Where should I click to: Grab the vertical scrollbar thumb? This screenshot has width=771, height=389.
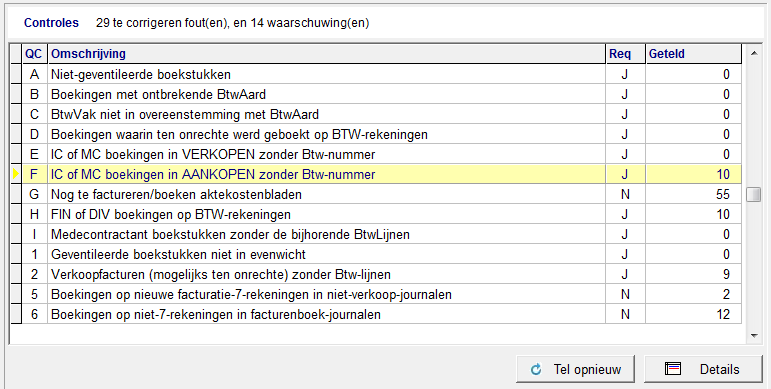(x=754, y=194)
